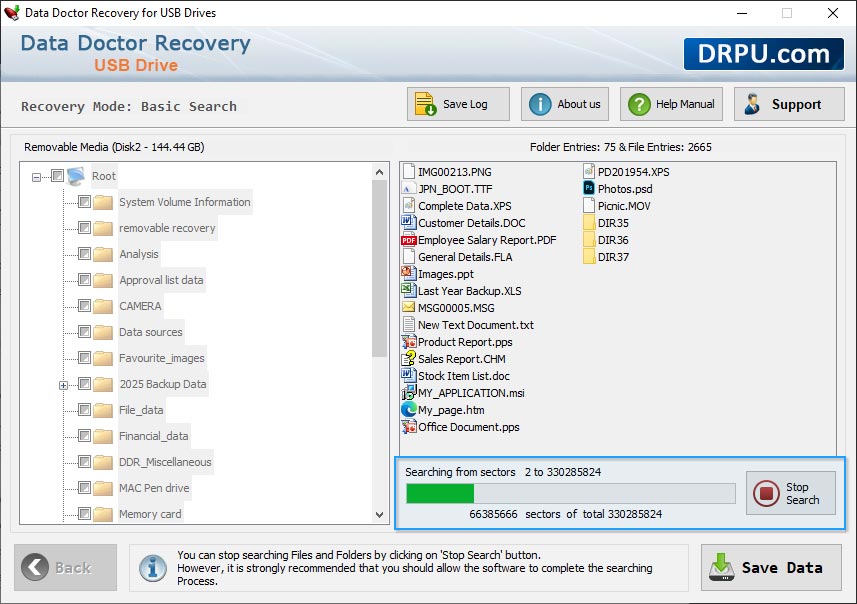Tick the Data sources checkbox

pos(84,331)
